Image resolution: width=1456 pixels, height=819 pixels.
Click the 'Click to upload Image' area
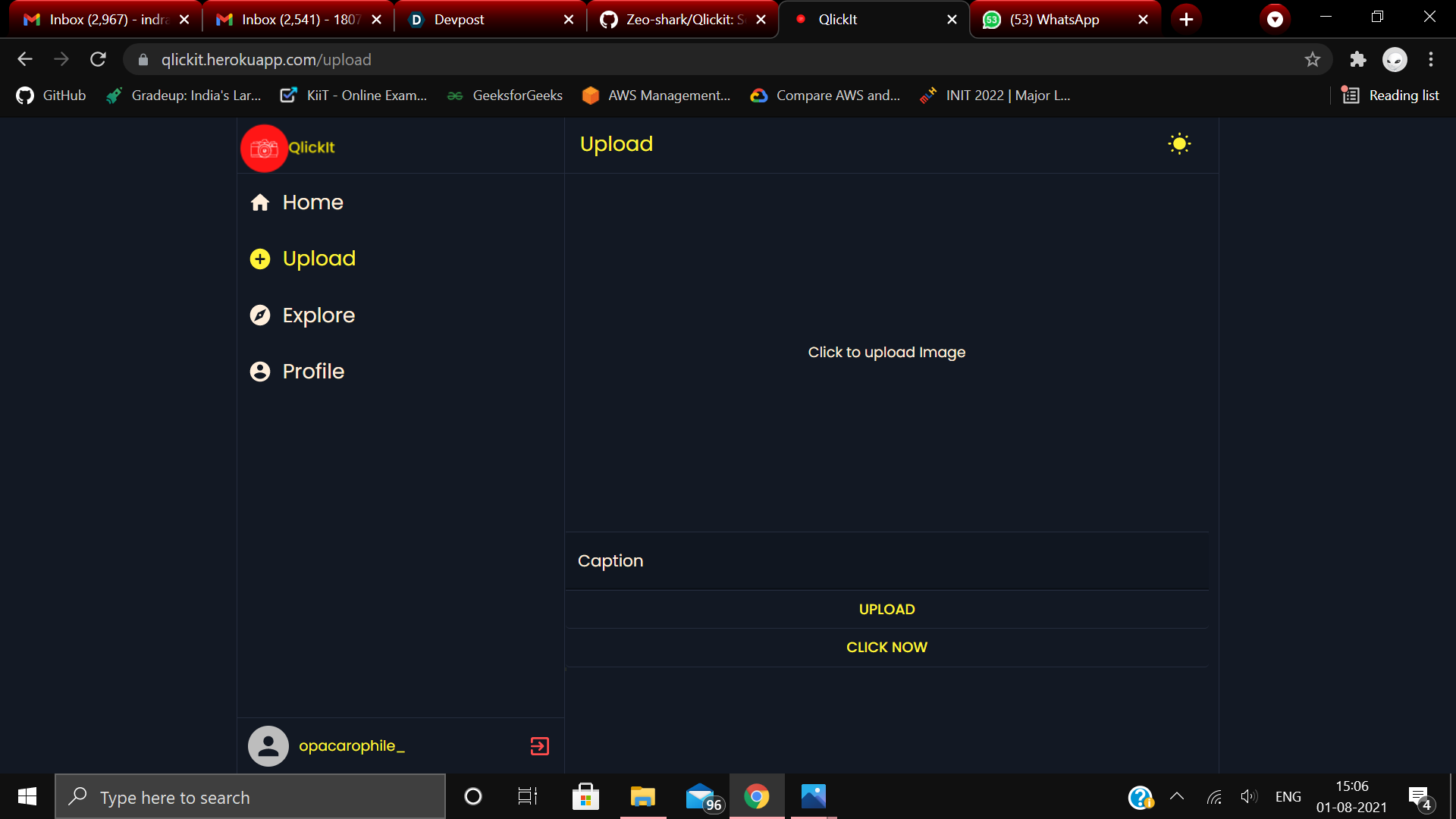tap(886, 353)
